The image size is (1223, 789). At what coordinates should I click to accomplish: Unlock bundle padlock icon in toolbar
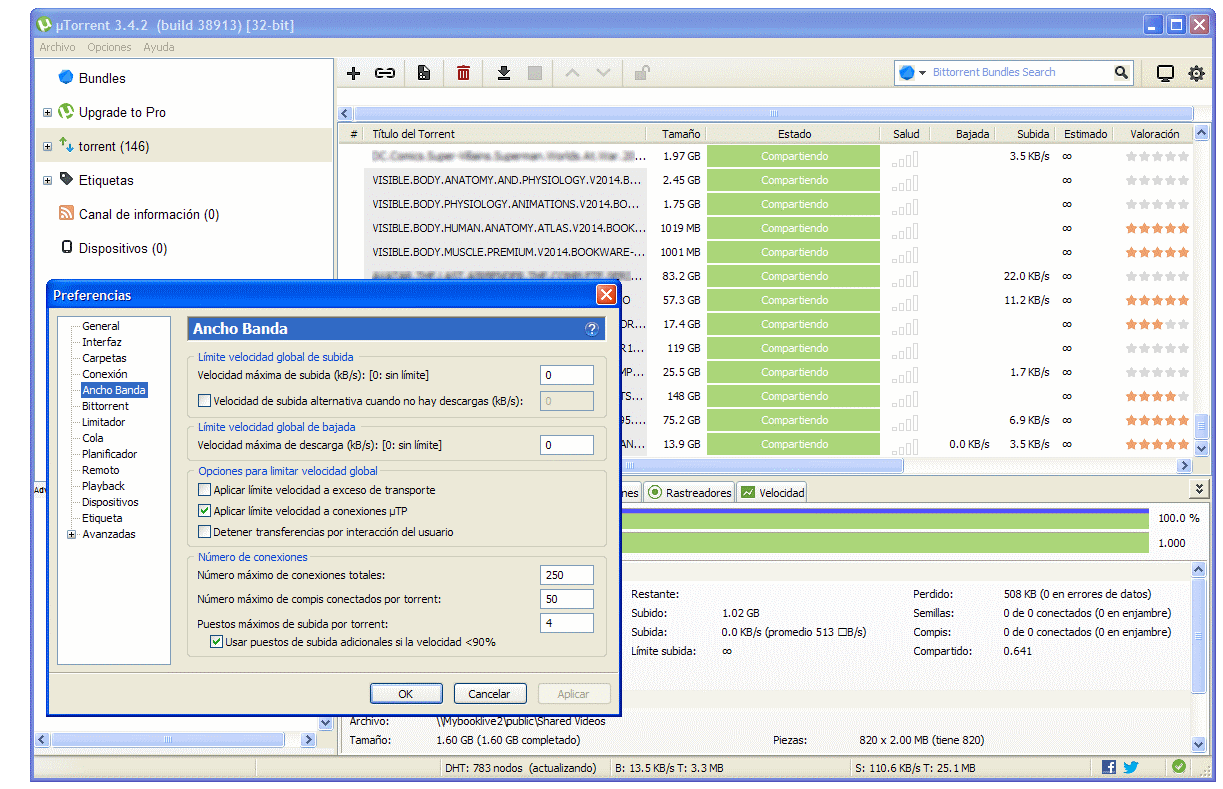(641, 73)
